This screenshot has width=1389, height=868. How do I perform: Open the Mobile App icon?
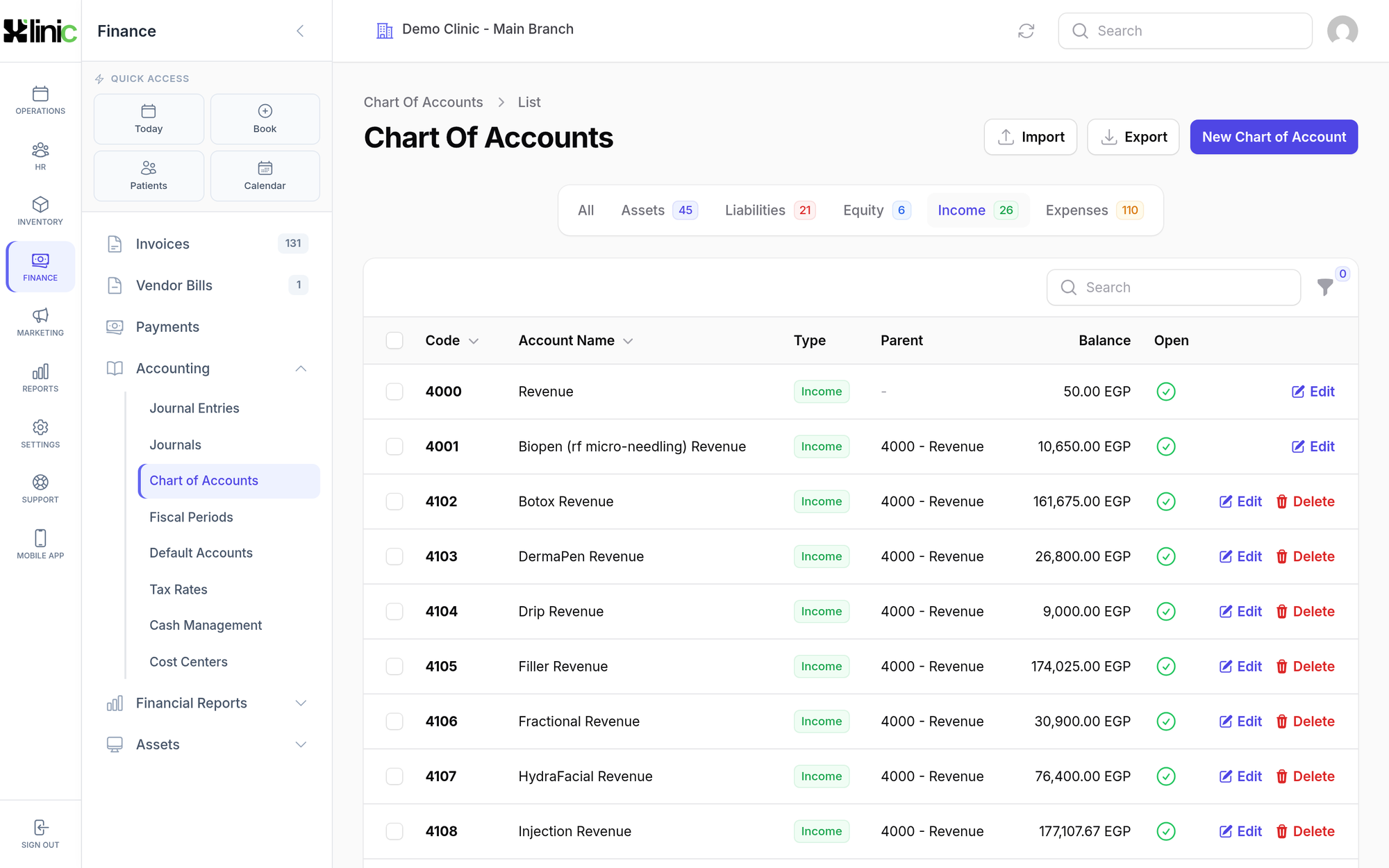(x=40, y=544)
